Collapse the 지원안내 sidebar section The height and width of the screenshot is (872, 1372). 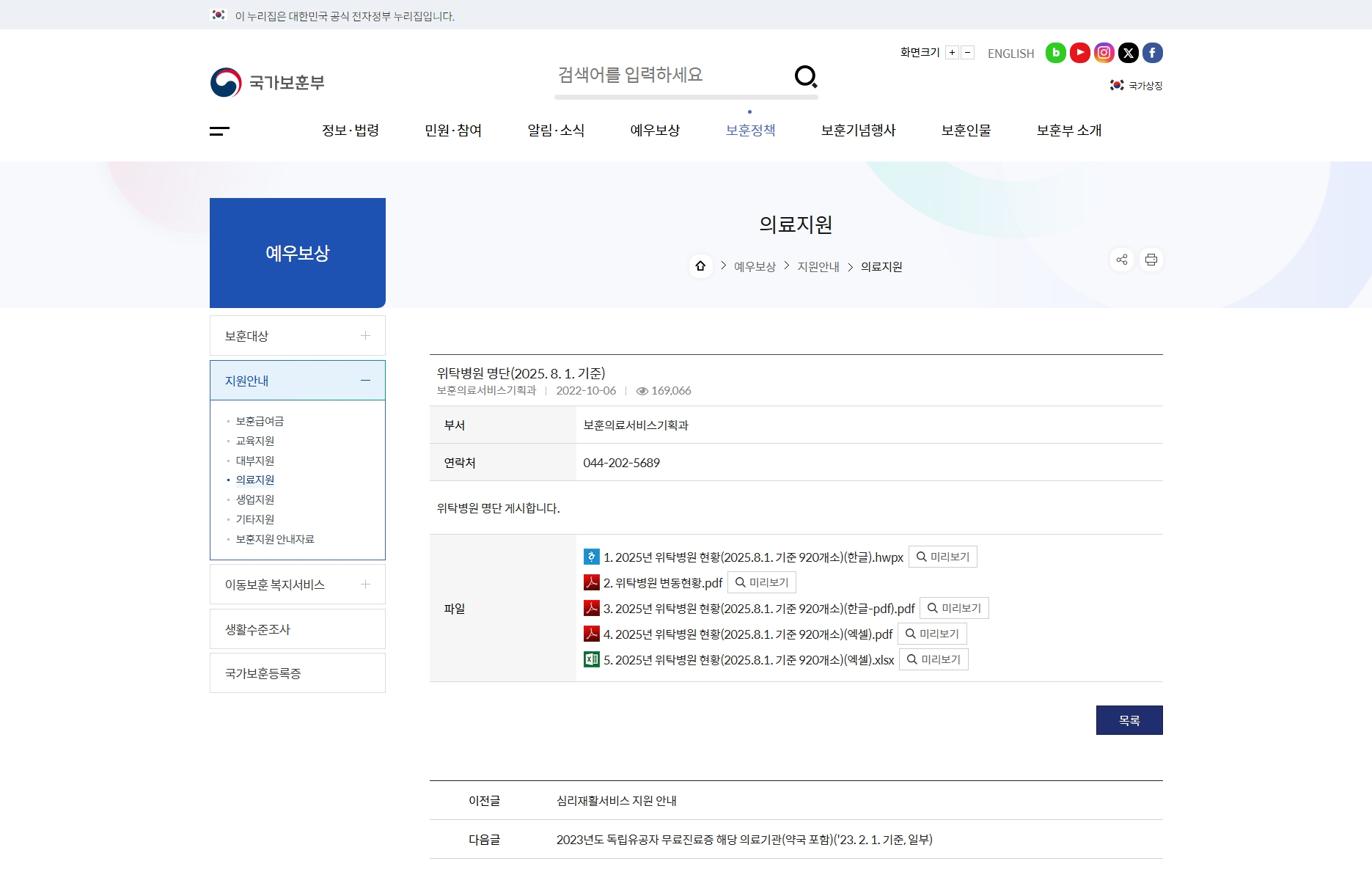coord(365,381)
